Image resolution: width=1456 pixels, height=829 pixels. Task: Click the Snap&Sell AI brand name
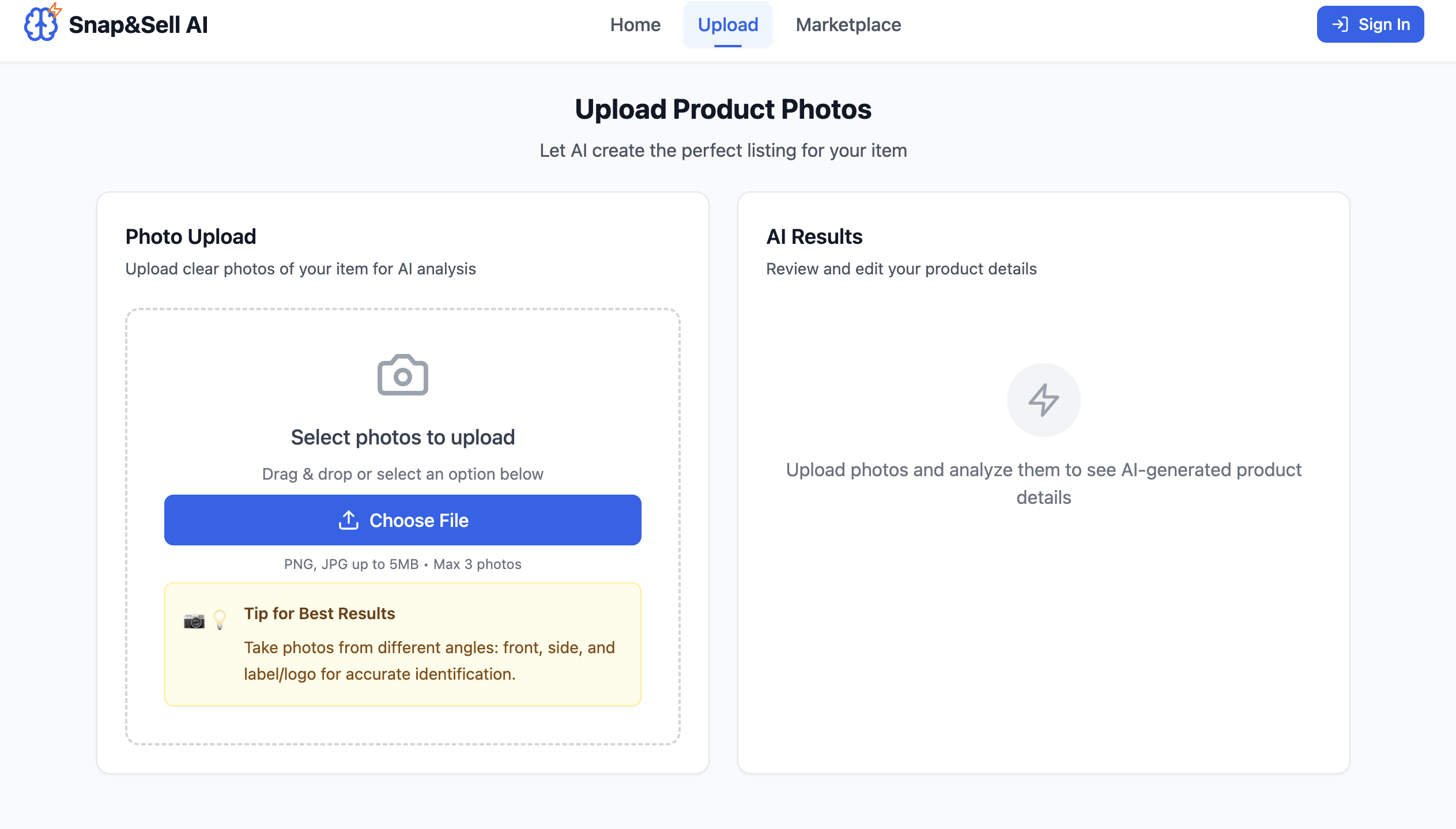click(x=138, y=25)
